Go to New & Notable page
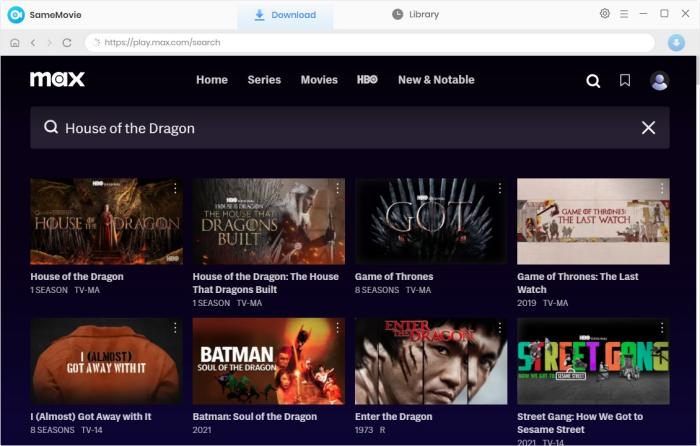The width and height of the screenshot is (700, 446). (x=436, y=80)
